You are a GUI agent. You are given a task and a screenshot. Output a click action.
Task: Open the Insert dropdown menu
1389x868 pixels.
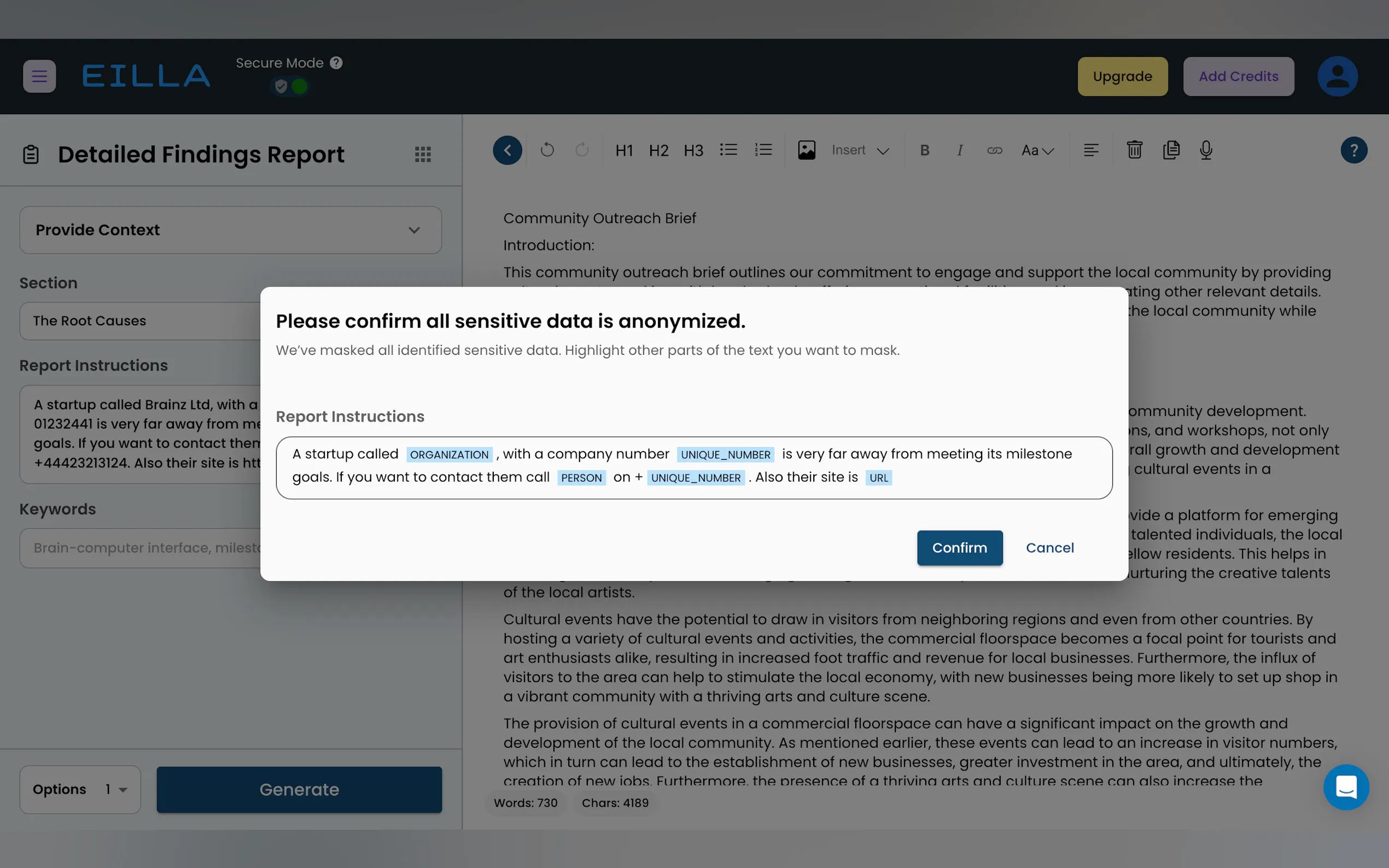coord(860,150)
